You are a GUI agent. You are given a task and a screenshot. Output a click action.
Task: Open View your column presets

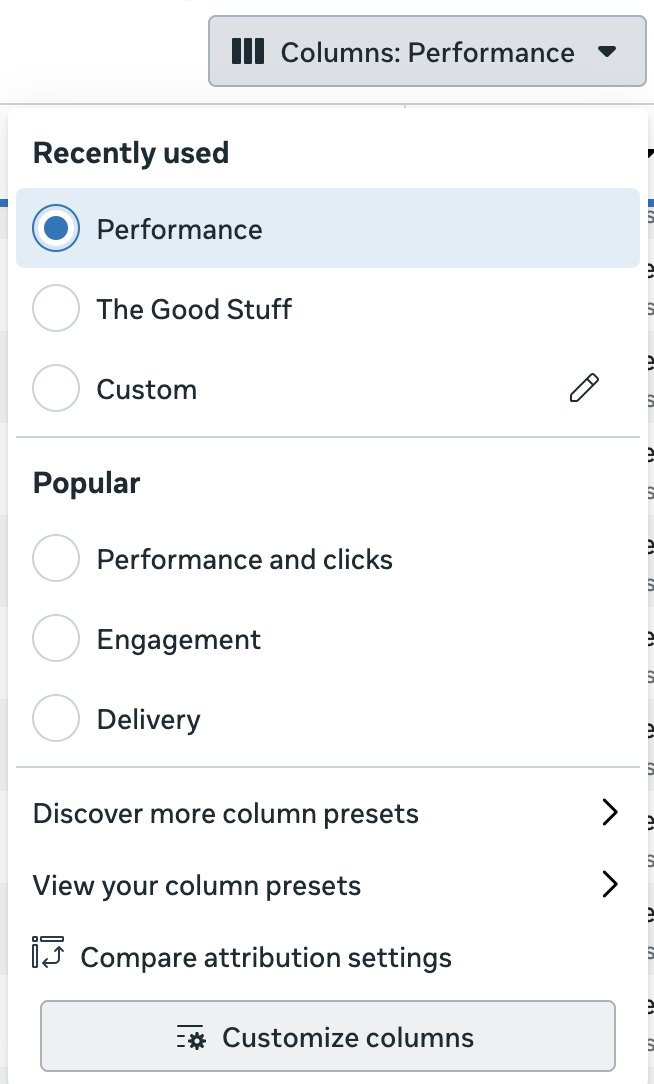click(326, 885)
